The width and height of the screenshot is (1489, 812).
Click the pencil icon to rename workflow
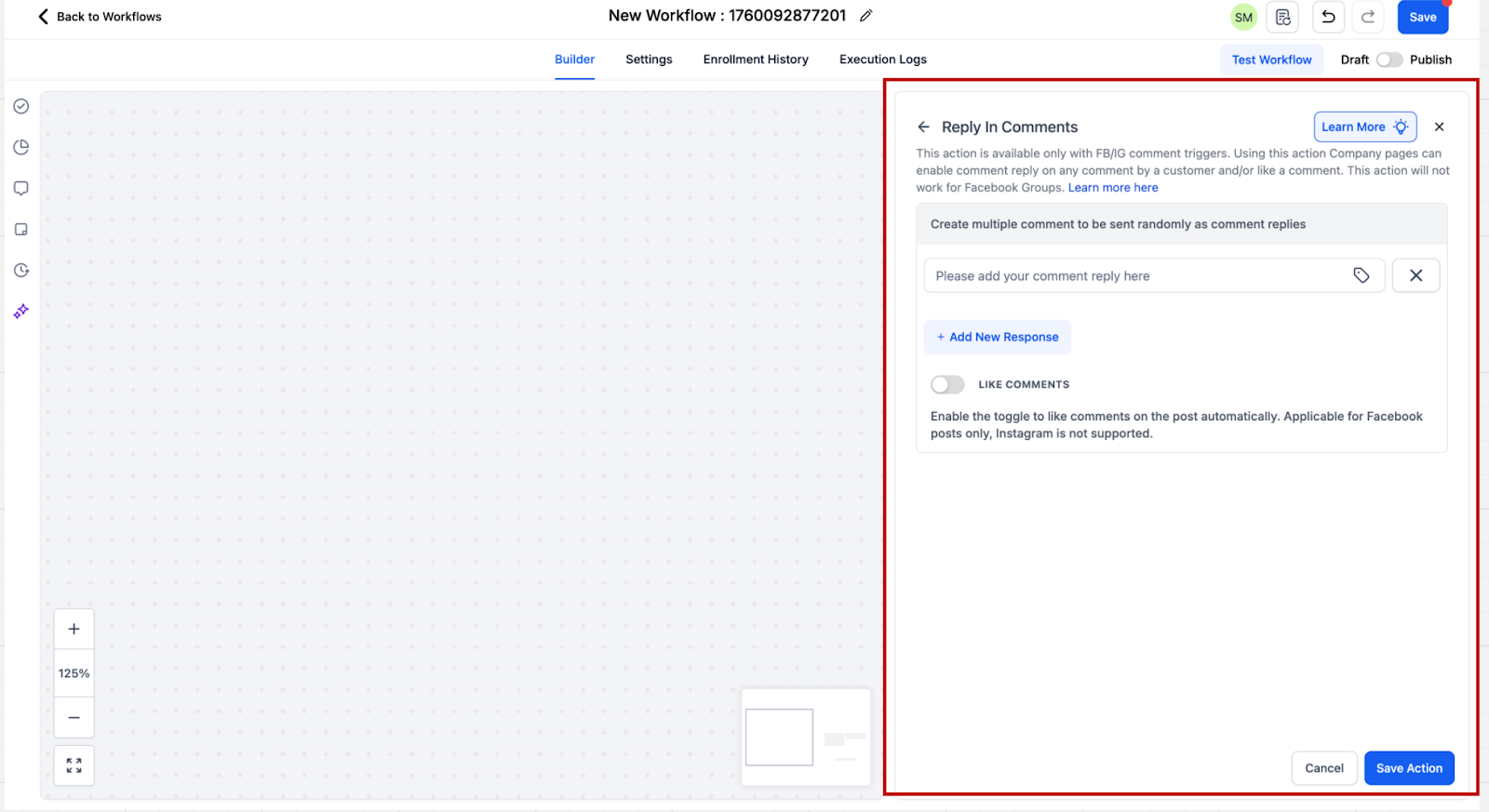pyautogui.click(x=865, y=16)
